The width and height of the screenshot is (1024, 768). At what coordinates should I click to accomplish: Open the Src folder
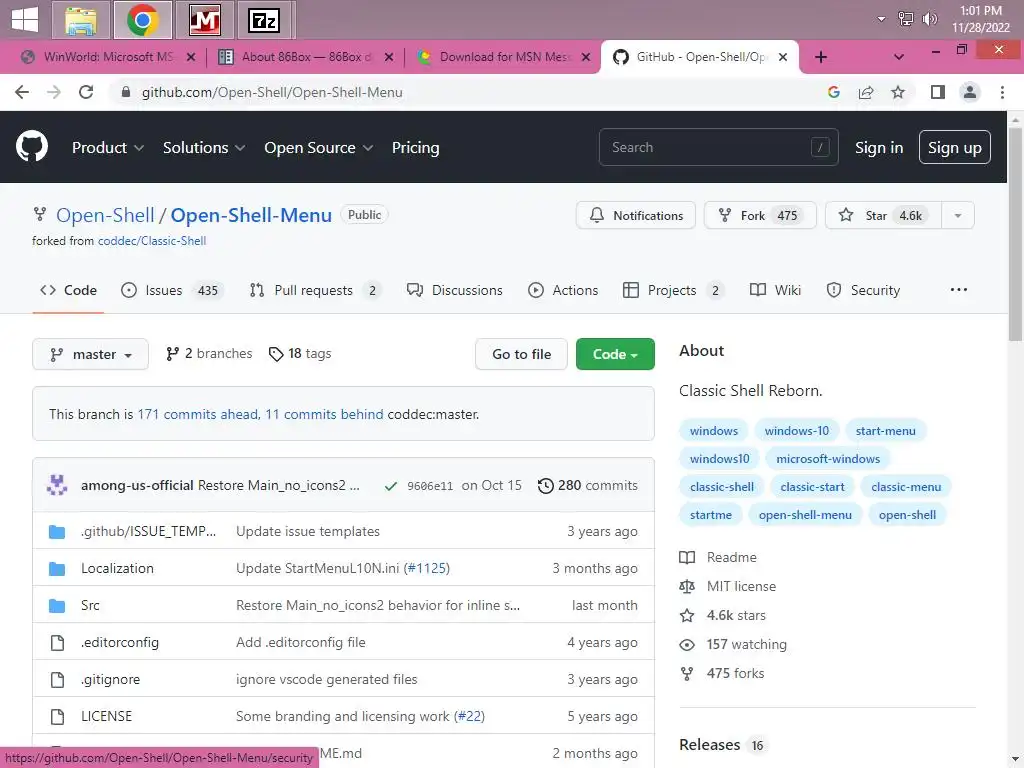click(x=90, y=605)
